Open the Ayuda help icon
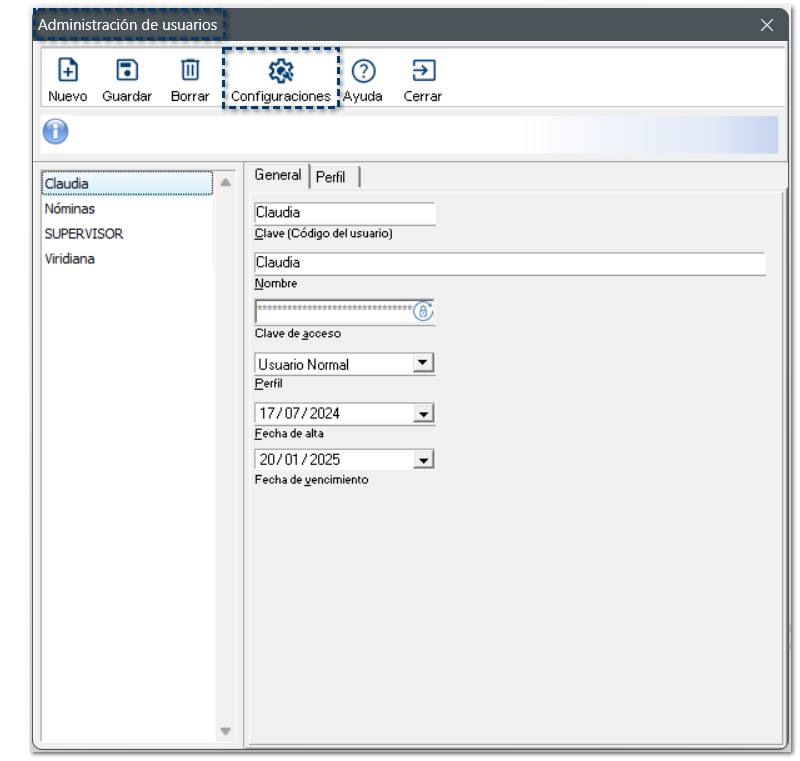 (x=364, y=71)
